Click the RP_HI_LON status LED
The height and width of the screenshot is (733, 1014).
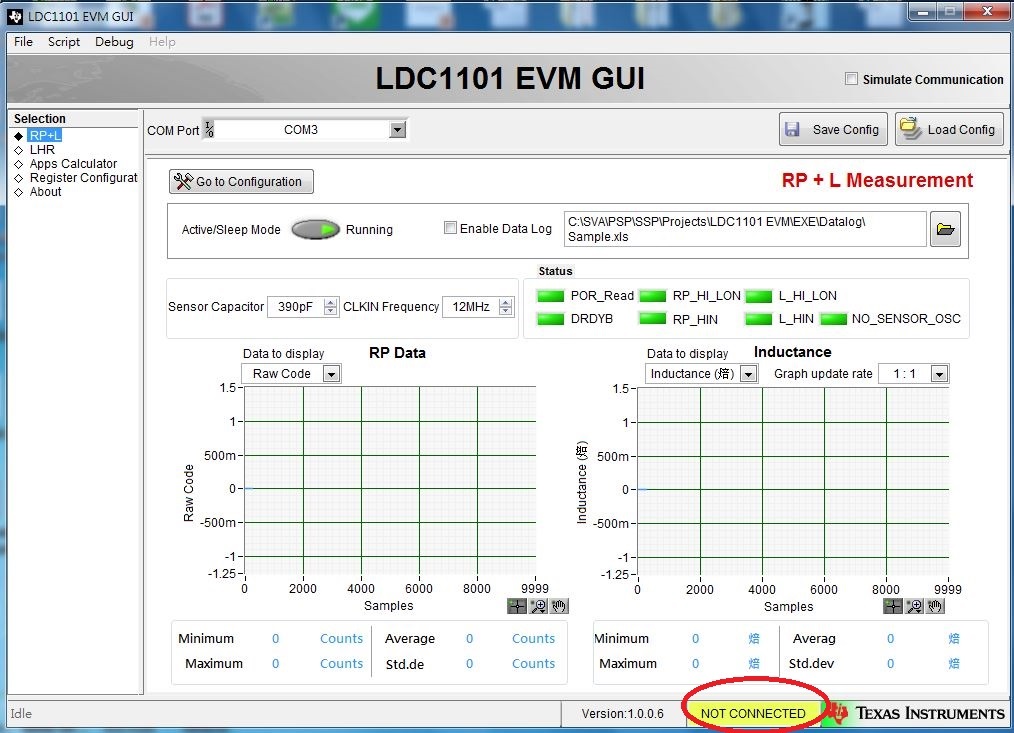coord(653,296)
